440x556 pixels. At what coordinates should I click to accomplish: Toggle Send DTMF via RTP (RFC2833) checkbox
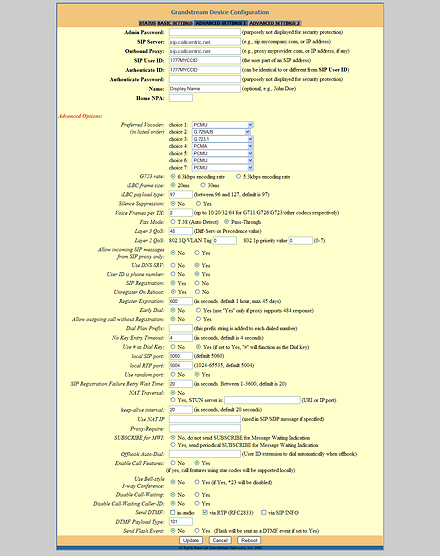205,512
